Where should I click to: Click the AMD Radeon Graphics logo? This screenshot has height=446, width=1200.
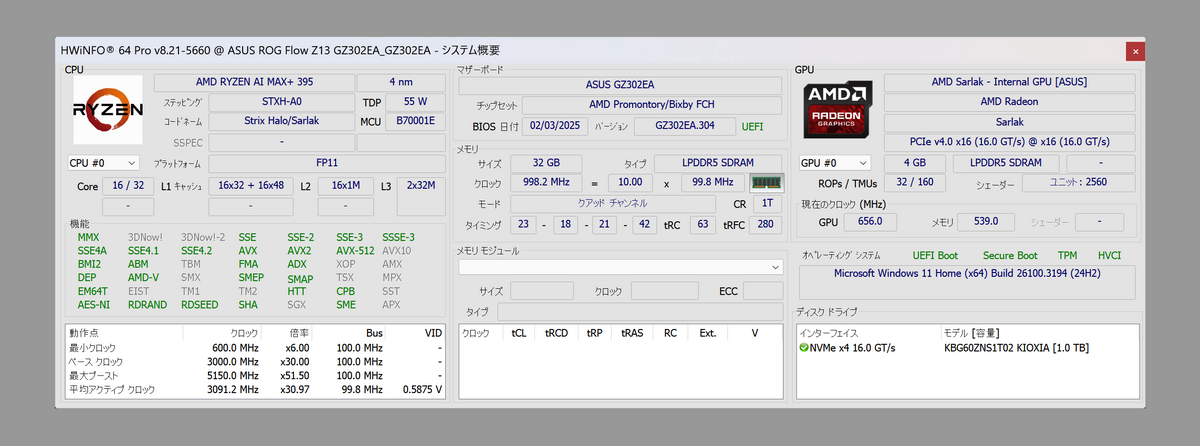[840, 111]
